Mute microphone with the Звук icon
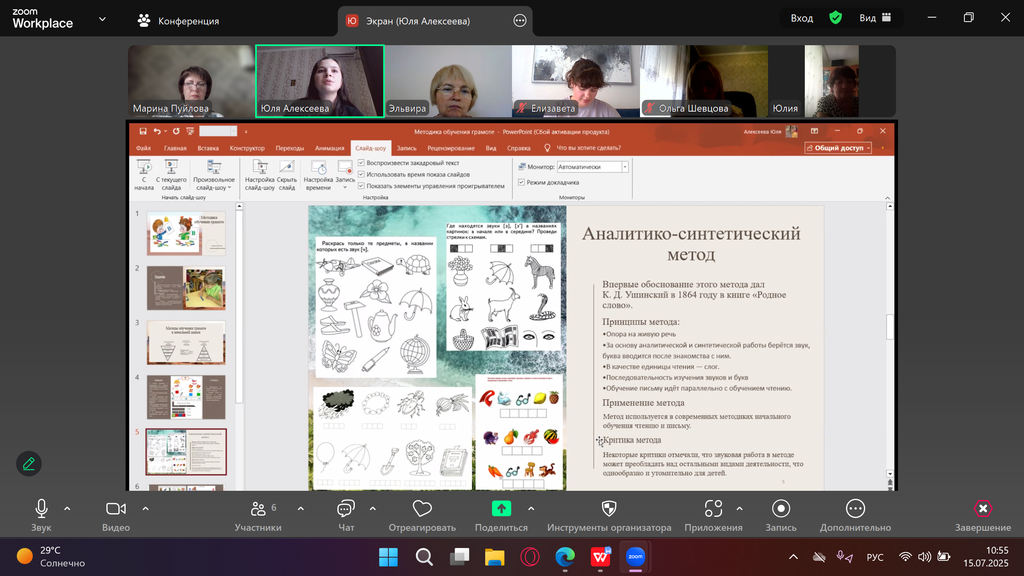 click(x=41, y=509)
